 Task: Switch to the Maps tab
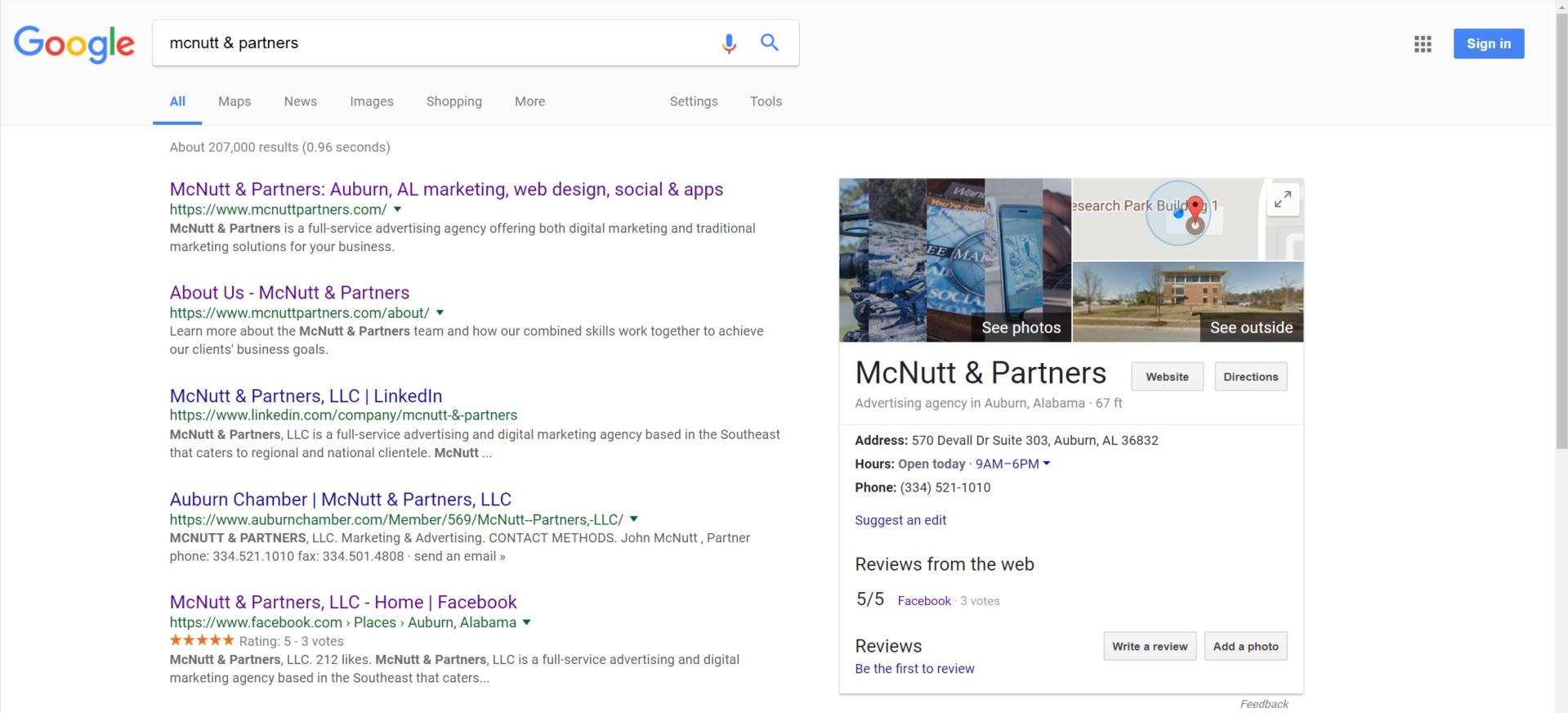[x=235, y=101]
